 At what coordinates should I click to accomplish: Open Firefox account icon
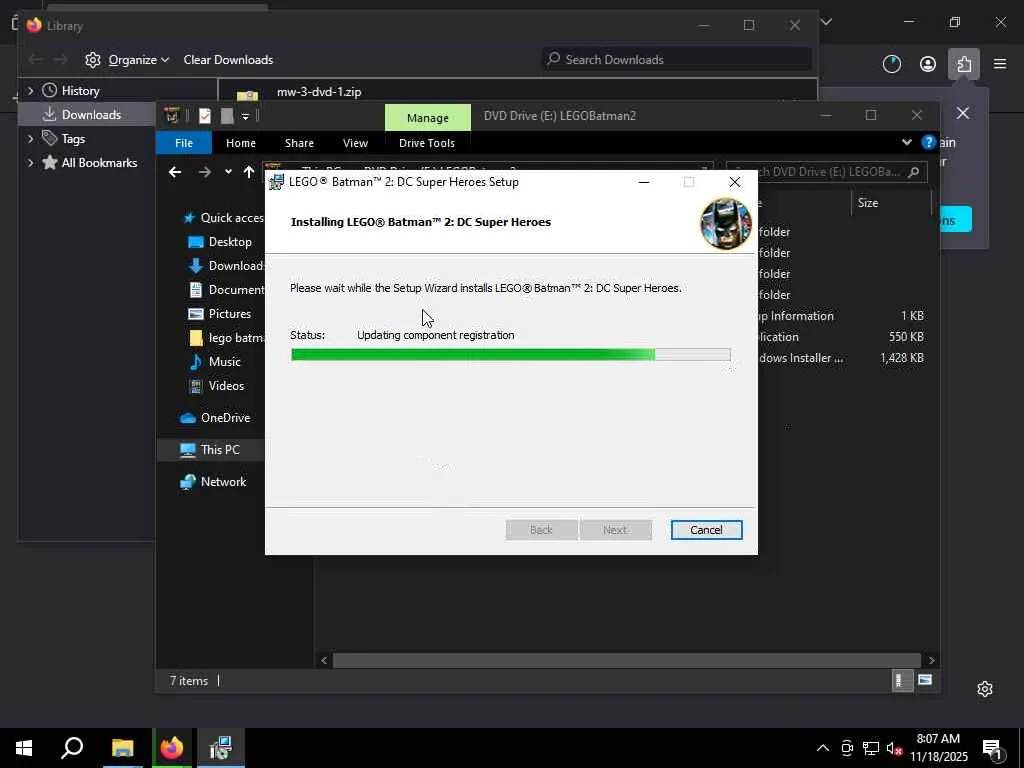(927, 64)
